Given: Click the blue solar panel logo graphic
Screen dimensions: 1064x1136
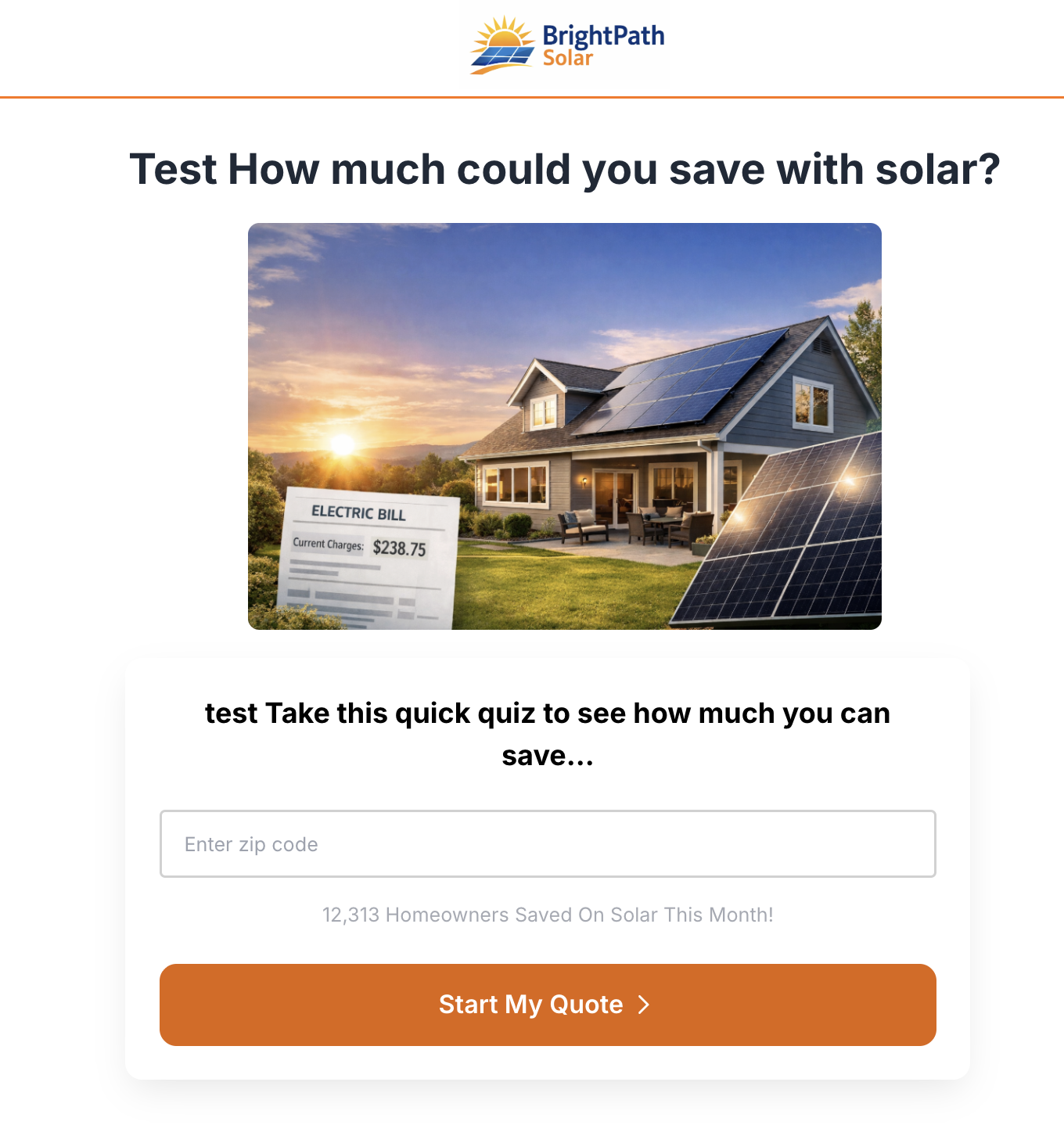Looking at the screenshot, I should 503,56.
